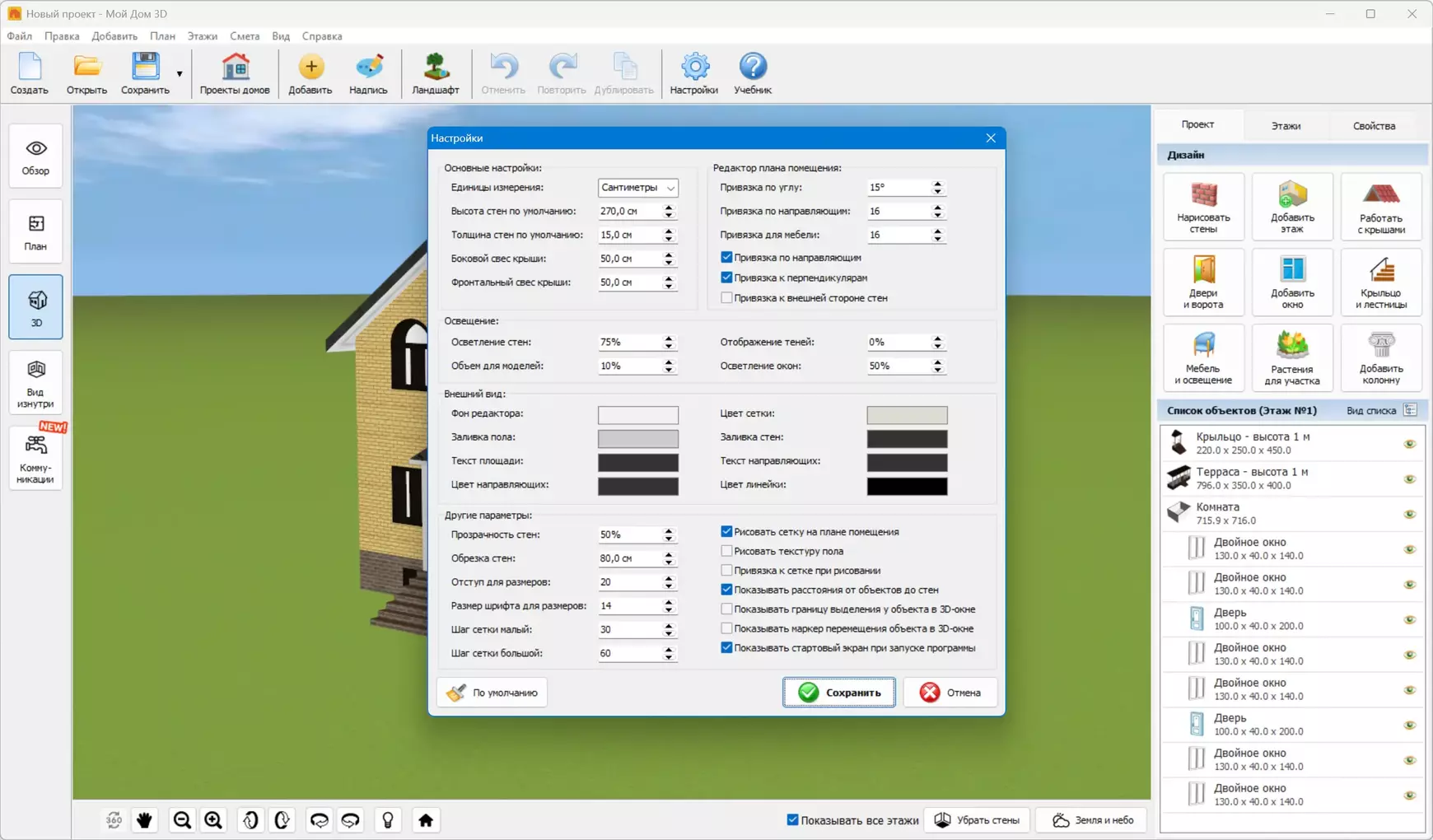
Task: Choose Растения для участка icon
Action: 1291,357
